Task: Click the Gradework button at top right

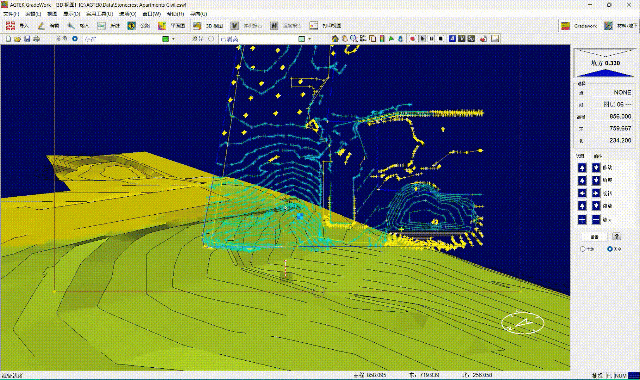Action: 579,26
